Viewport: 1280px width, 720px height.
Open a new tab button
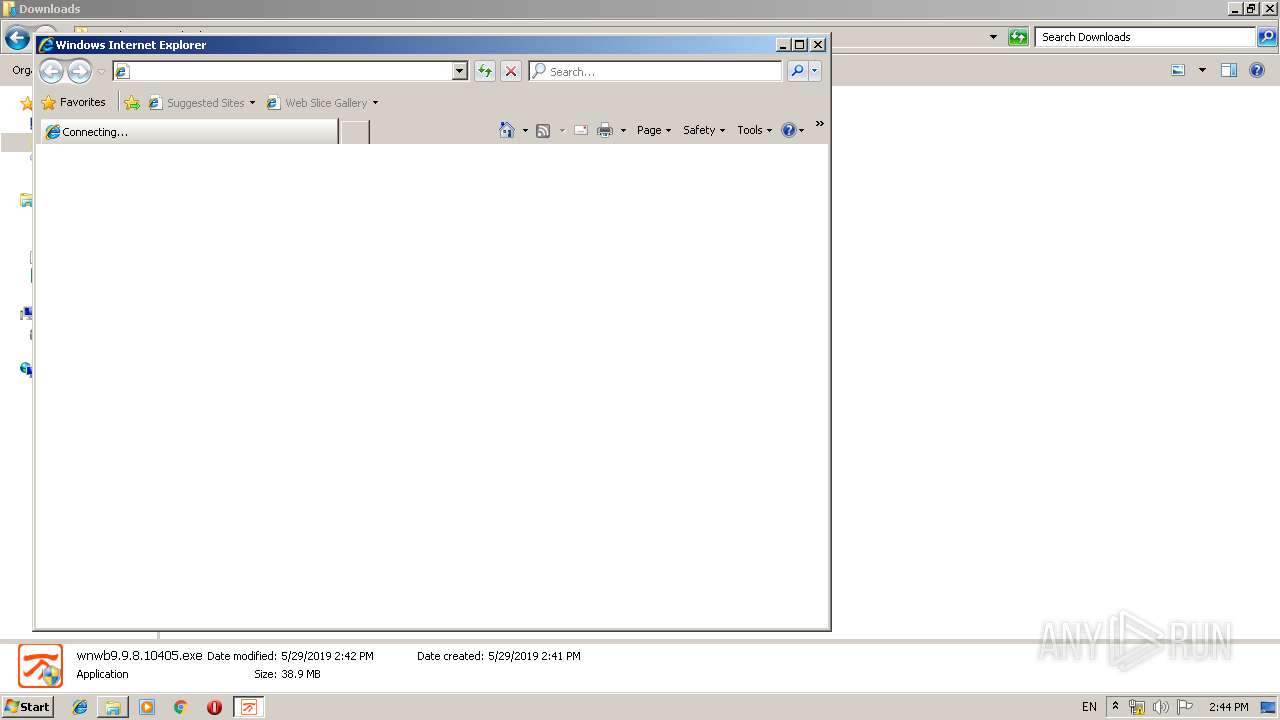pos(355,131)
